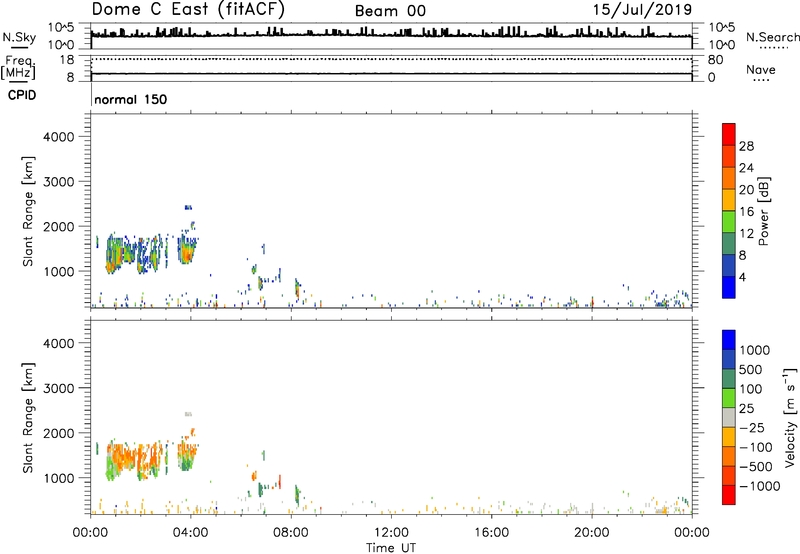
Task: Click the 'Freq. [MHz]' label
Action: click(x=19, y=68)
